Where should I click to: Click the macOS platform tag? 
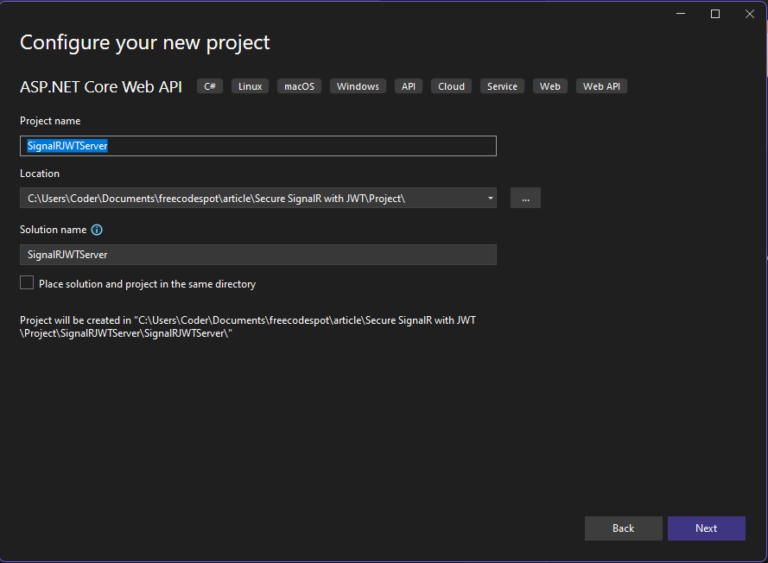(x=299, y=86)
